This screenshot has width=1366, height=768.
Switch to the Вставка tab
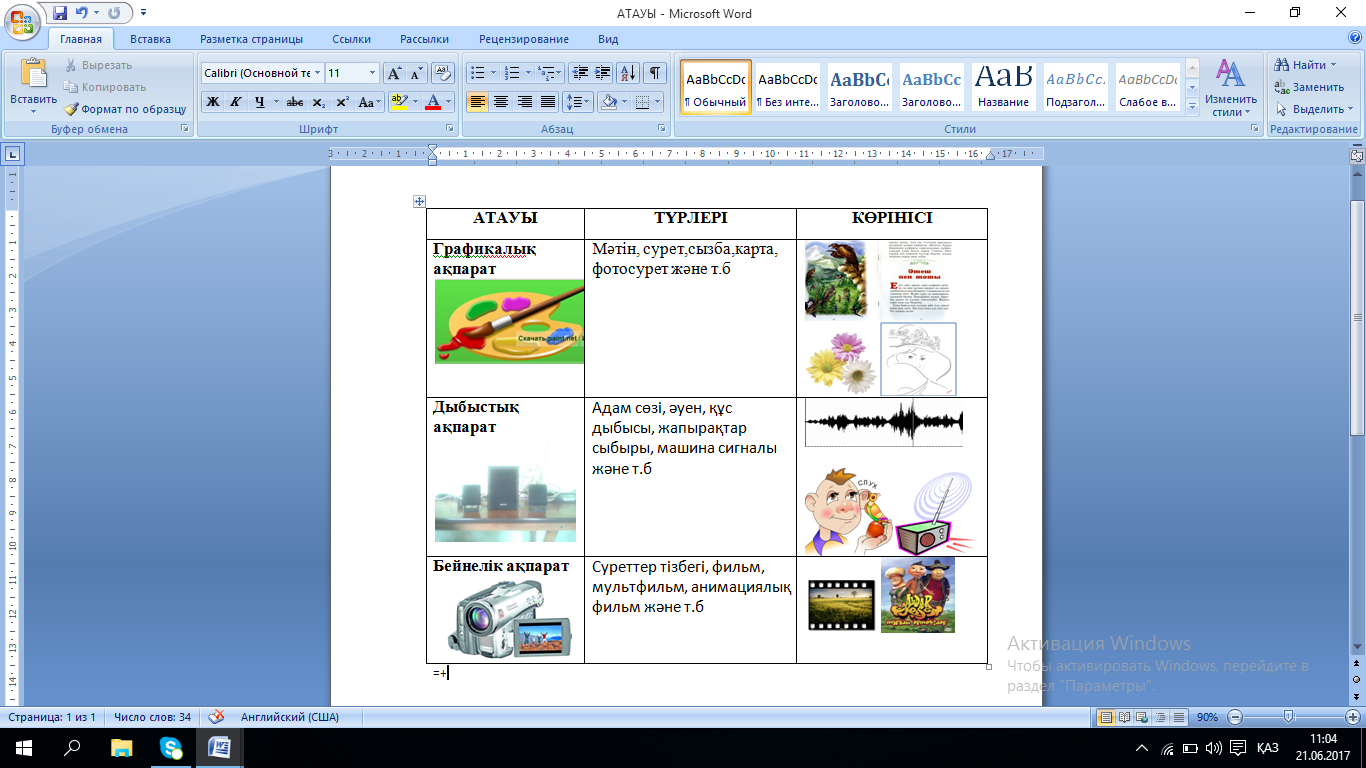150,39
